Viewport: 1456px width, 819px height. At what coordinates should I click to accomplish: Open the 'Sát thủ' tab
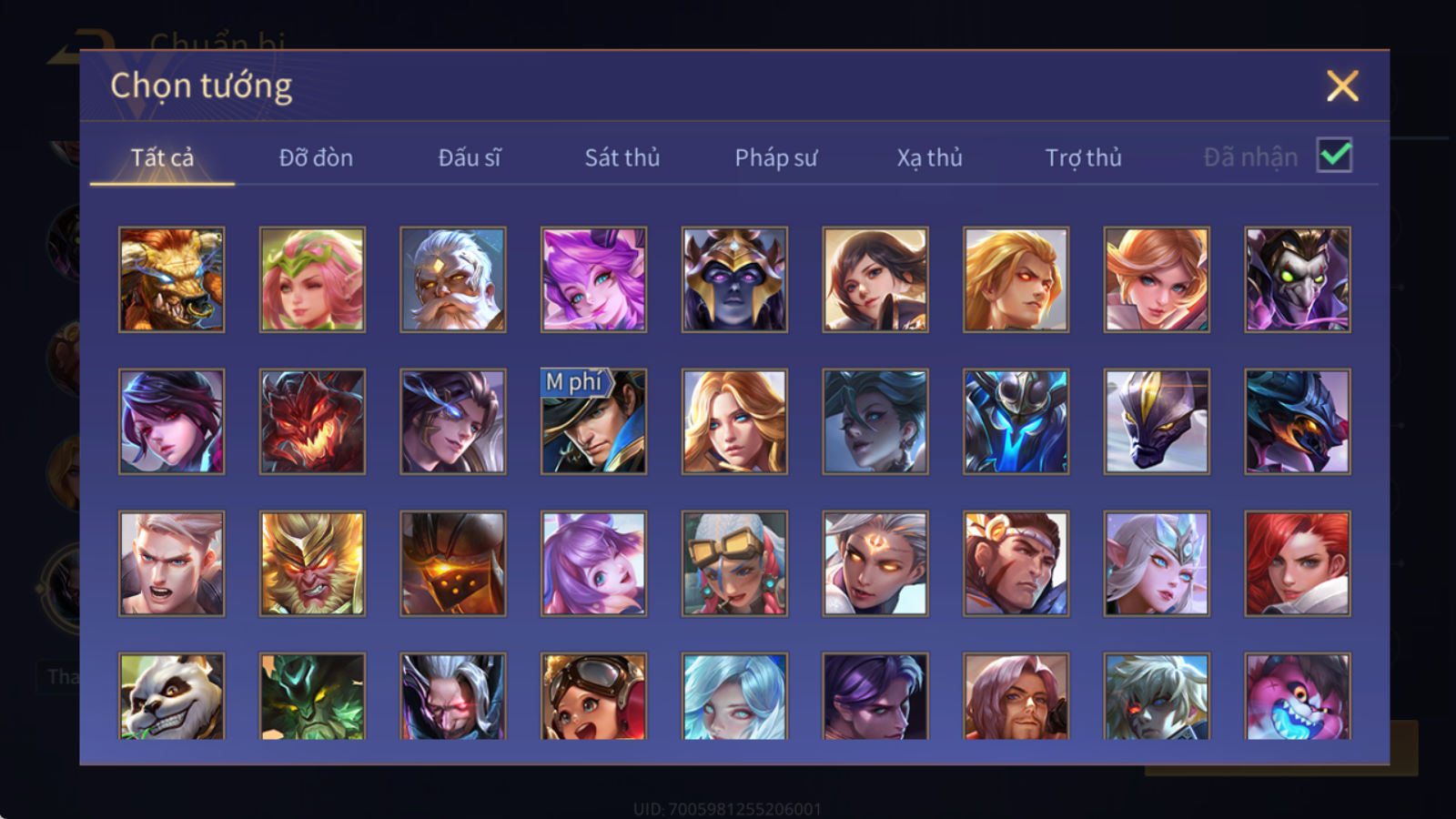click(x=622, y=157)
